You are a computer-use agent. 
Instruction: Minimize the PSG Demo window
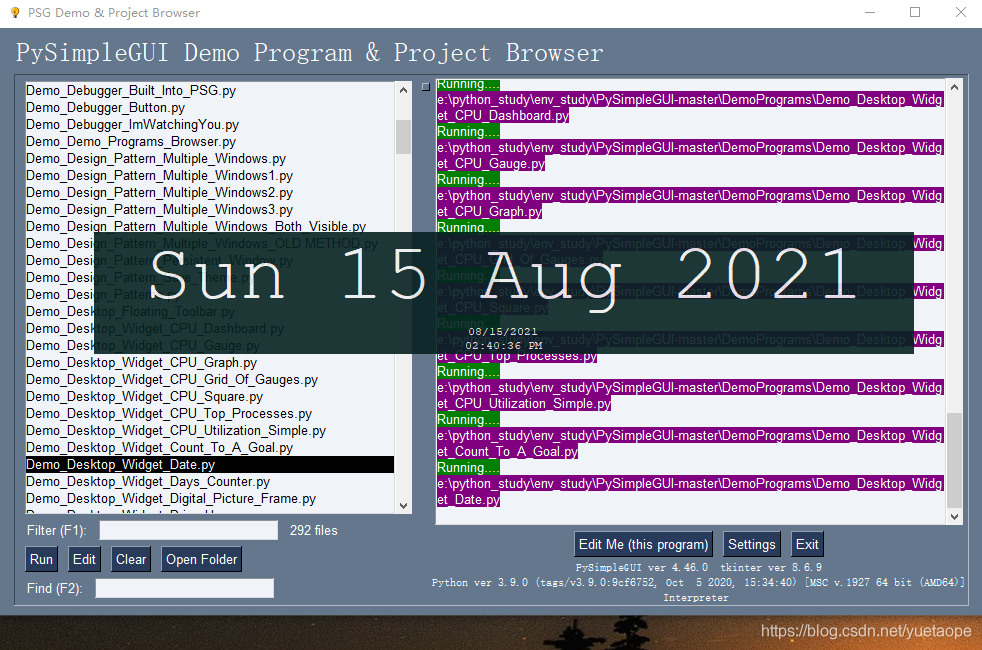click(870, 13)
